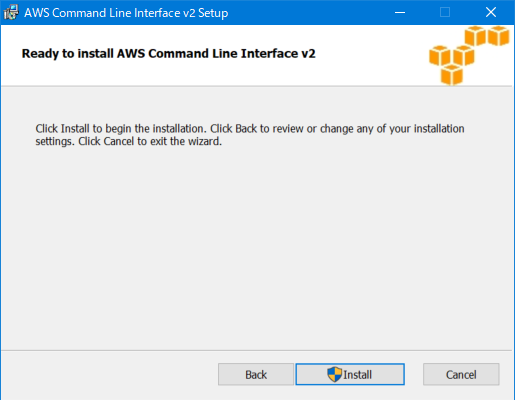515x400 pixels.
Task: Click the topmost right orange cube
Action: click(498, 36)
